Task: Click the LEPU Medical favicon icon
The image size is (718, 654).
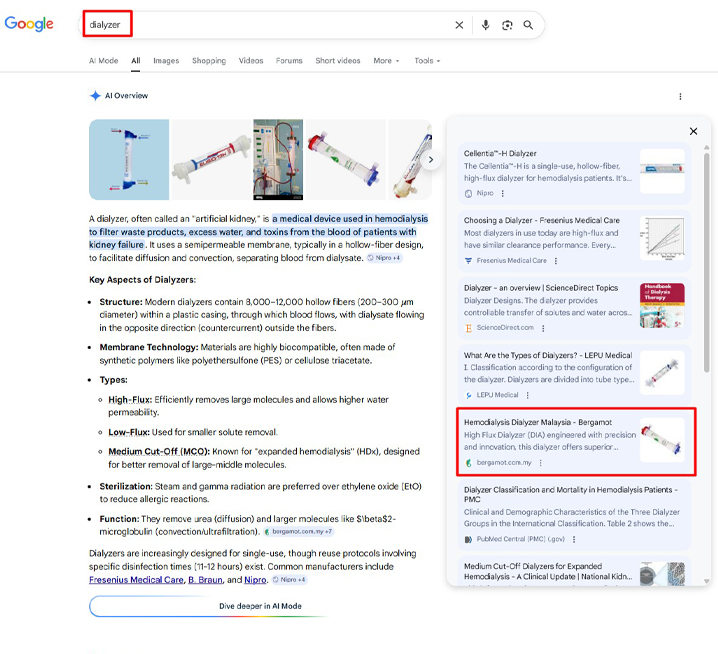Action: point(468,395)
